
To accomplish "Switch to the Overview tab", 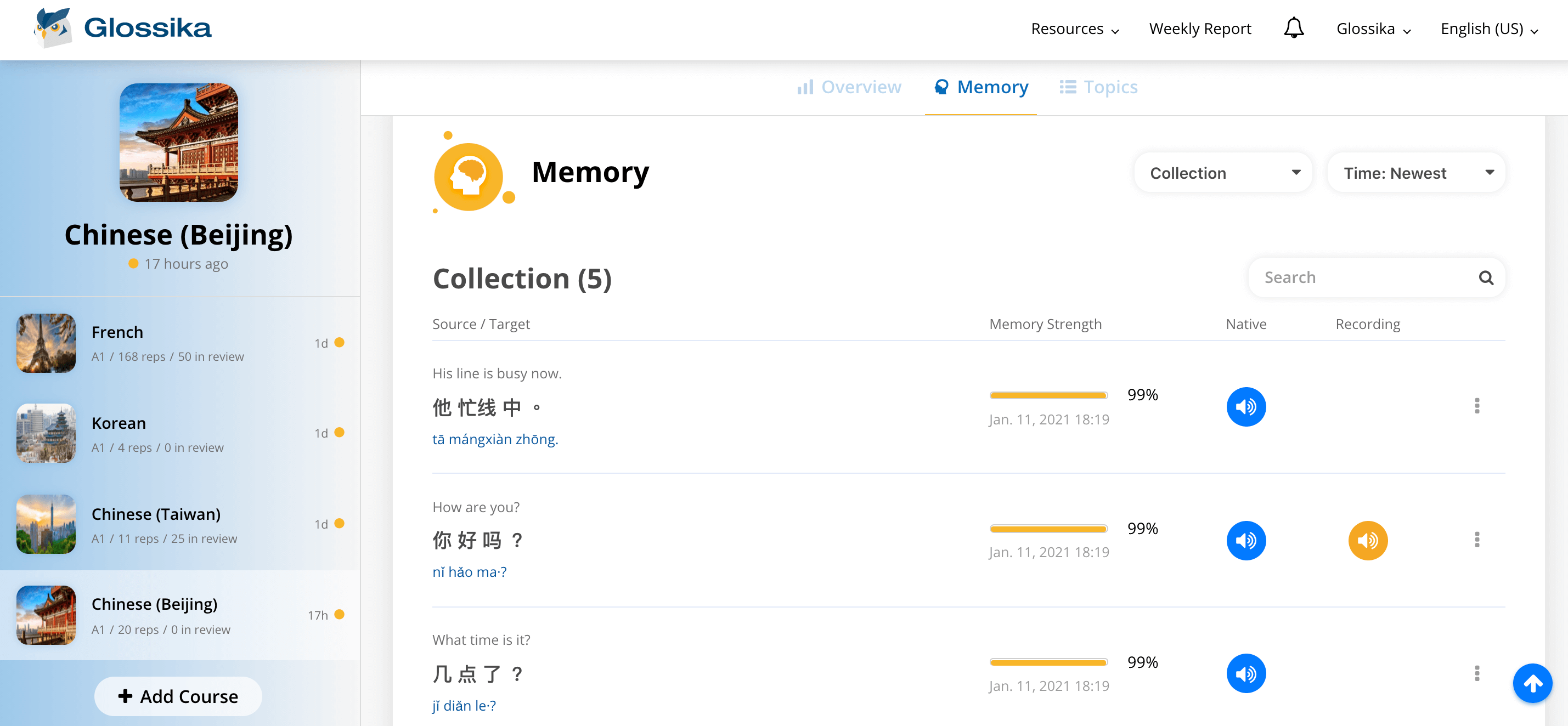I will [x=849, y=87].
